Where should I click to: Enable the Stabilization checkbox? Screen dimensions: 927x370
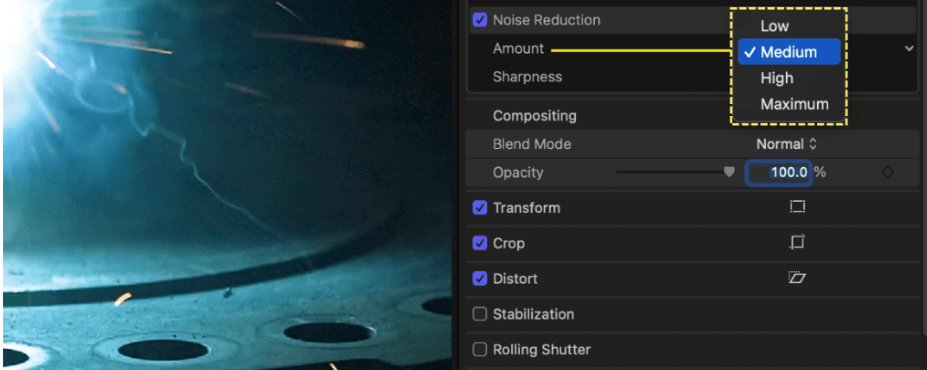click(480, 314)
